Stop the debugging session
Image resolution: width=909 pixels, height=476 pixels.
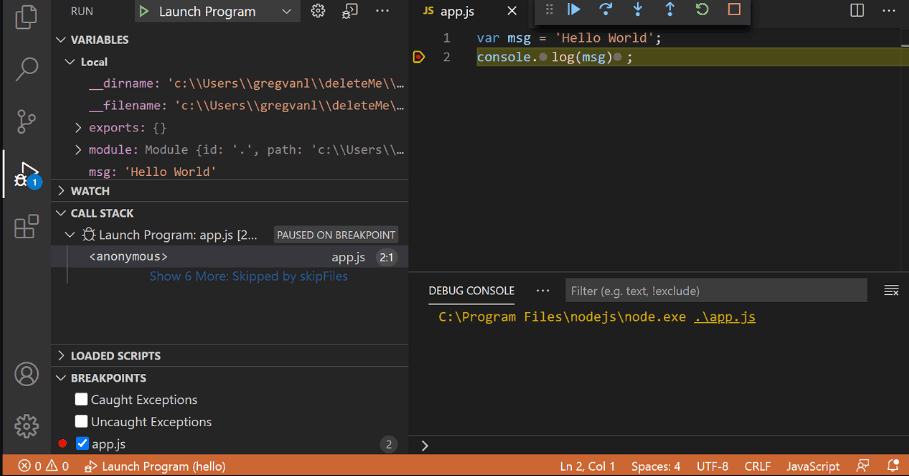click(734, 10)
